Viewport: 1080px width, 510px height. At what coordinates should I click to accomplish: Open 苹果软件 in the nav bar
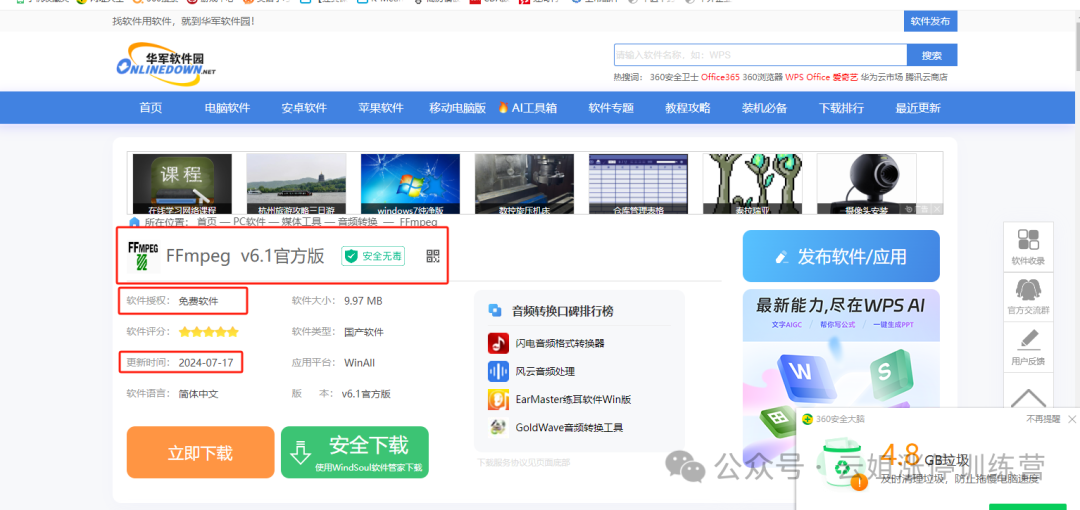pyautogui.click(x=381, y=108)
